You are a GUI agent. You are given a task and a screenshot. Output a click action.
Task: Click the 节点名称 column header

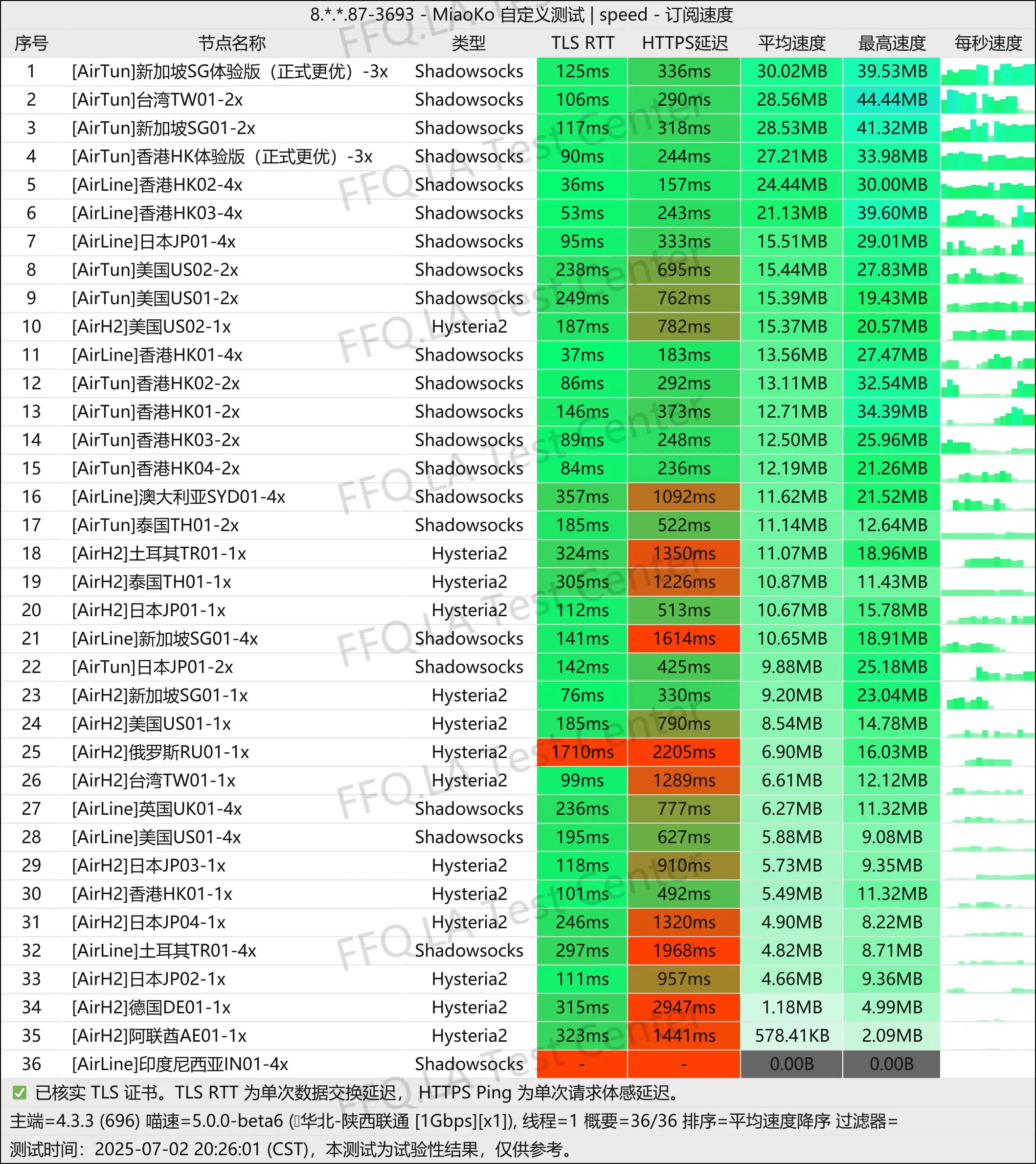232,43
